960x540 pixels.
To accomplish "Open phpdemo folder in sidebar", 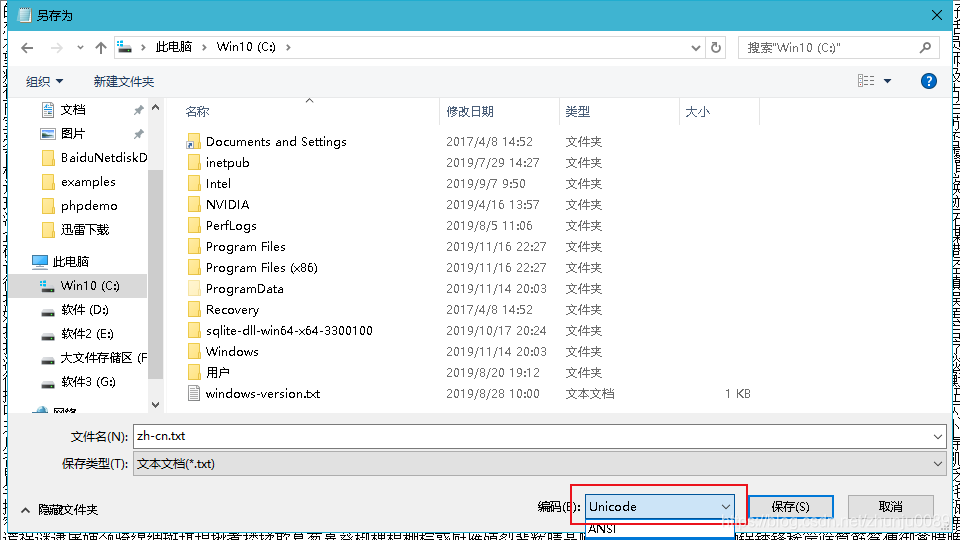I will tap(89, 206).
